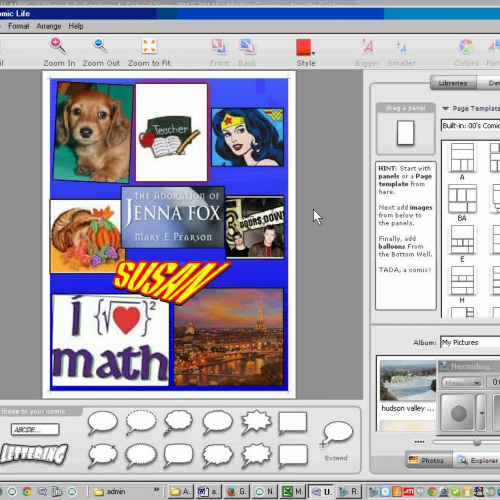This screenshot has height=500, width=500.
Task: Select the LETTERING display text tool
Action: tap(34, 454)
